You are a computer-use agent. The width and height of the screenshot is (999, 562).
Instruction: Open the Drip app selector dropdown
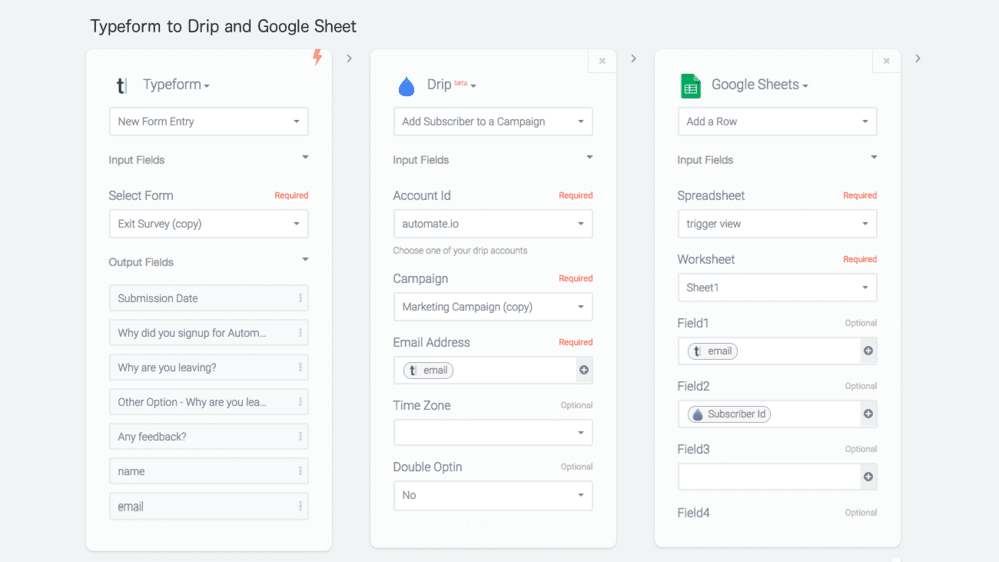451,85
